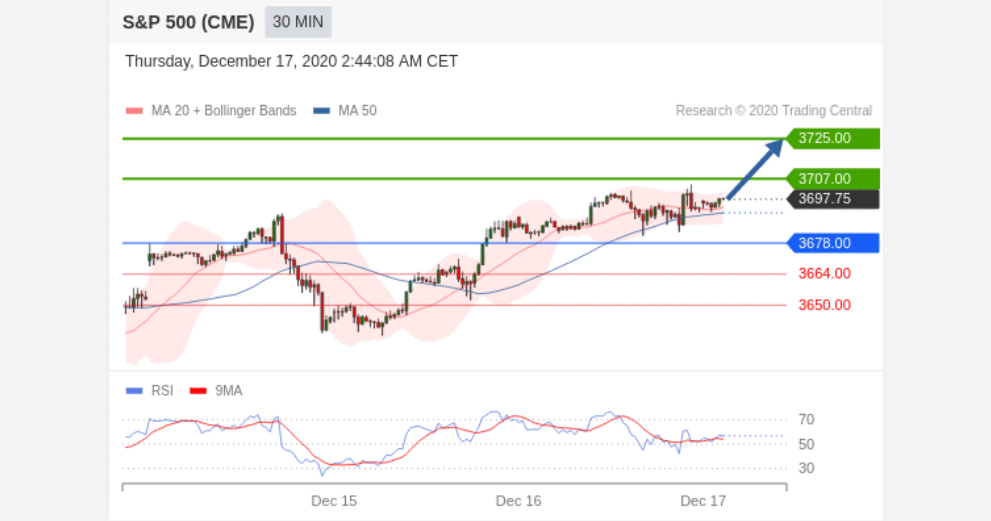
Task: Click the RSI 70 level label
Action: click(806, 419)
